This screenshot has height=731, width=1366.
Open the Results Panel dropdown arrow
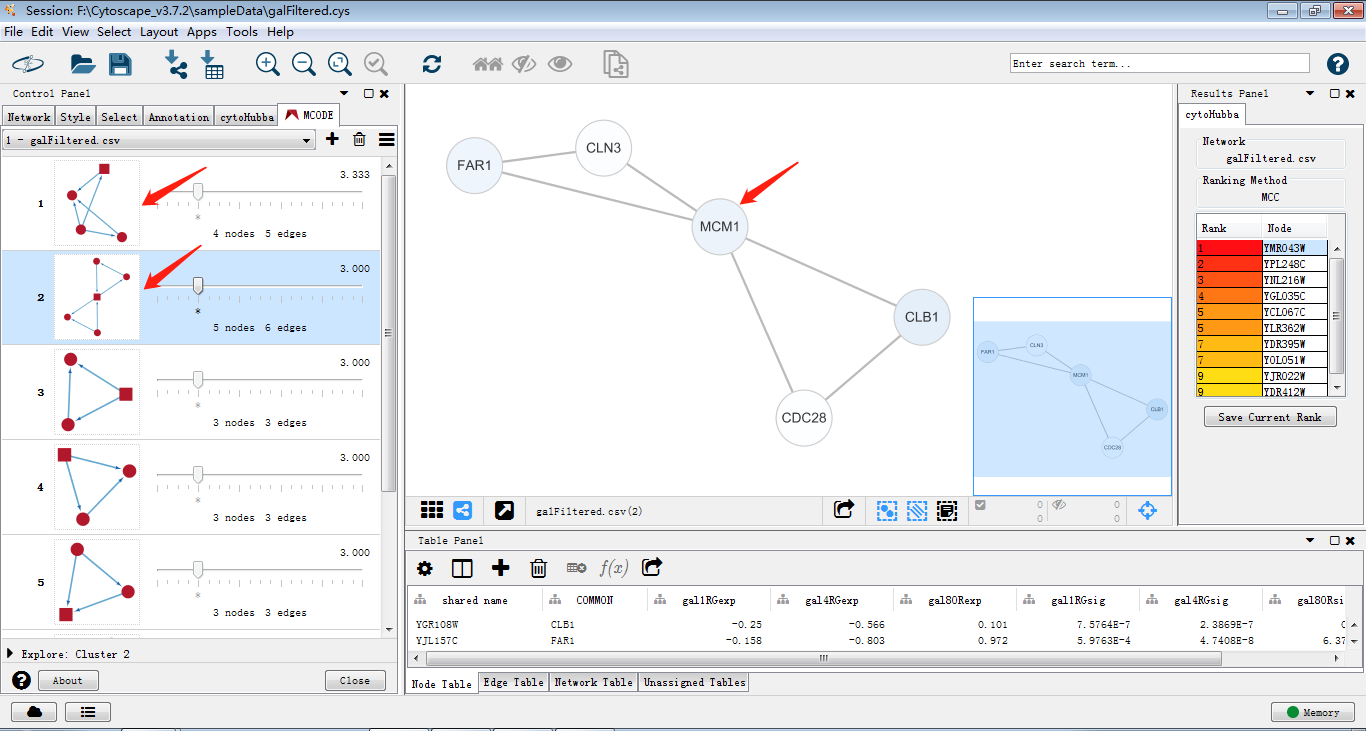1311,93
